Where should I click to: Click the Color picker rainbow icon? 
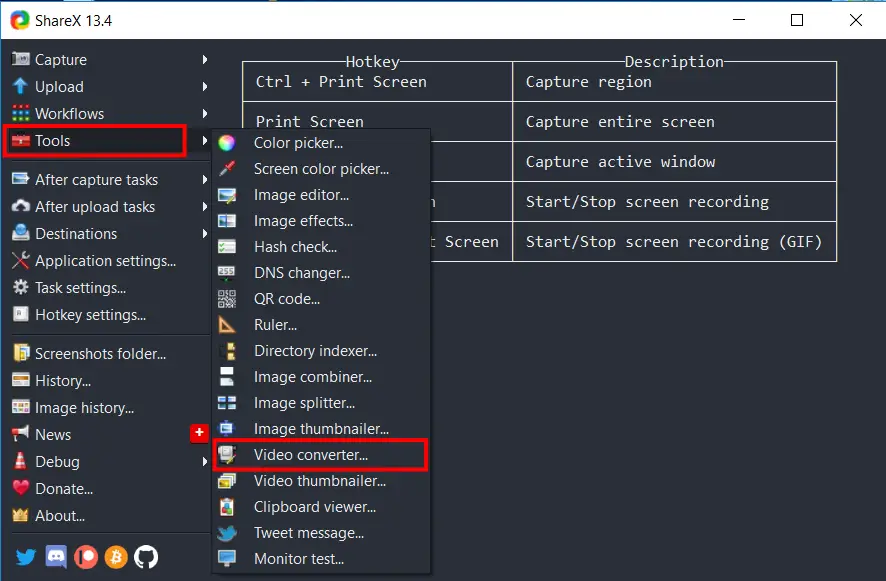[227, 143]
